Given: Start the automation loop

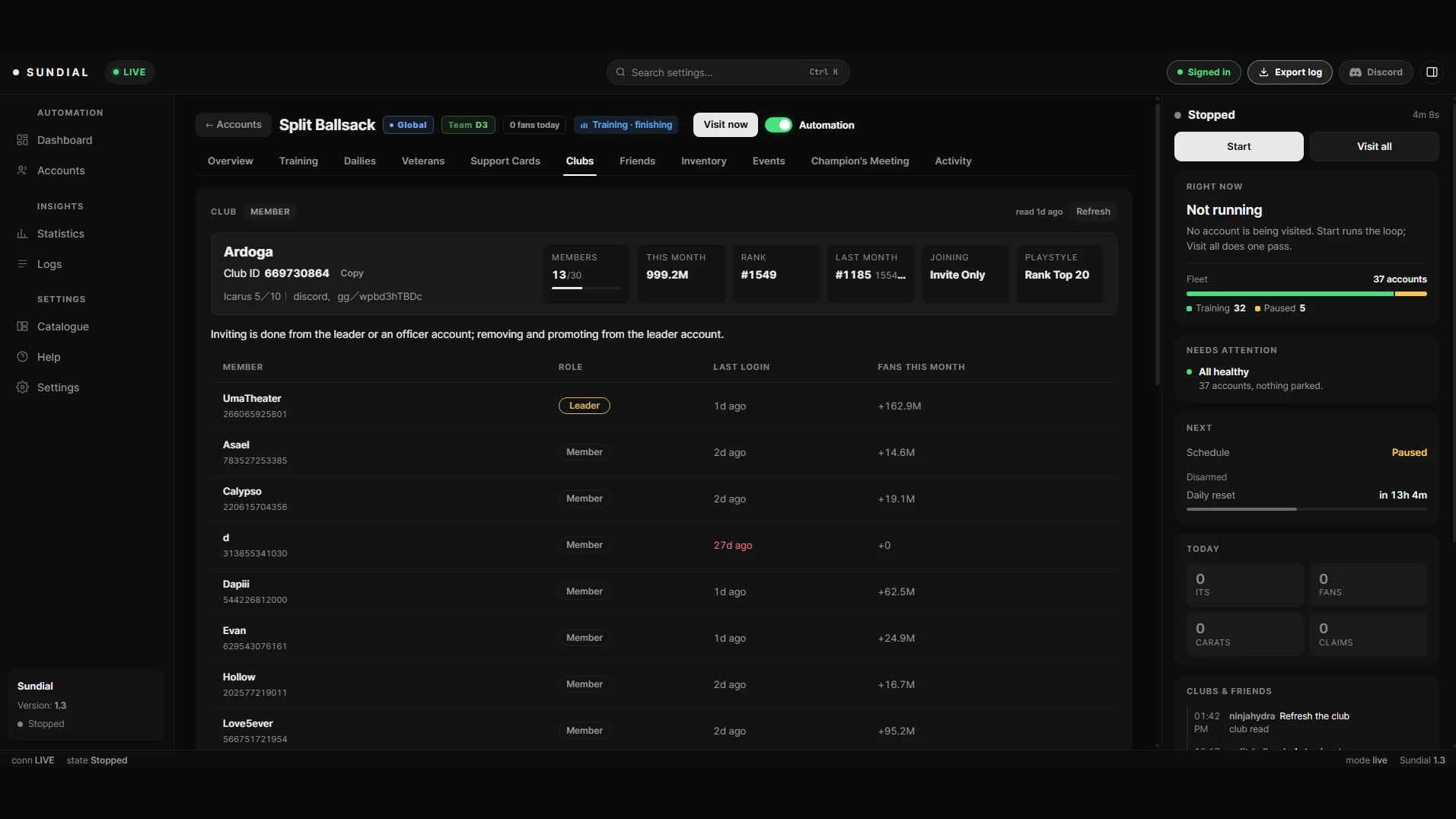Looking at the screenshot, I should [1238, 146].
